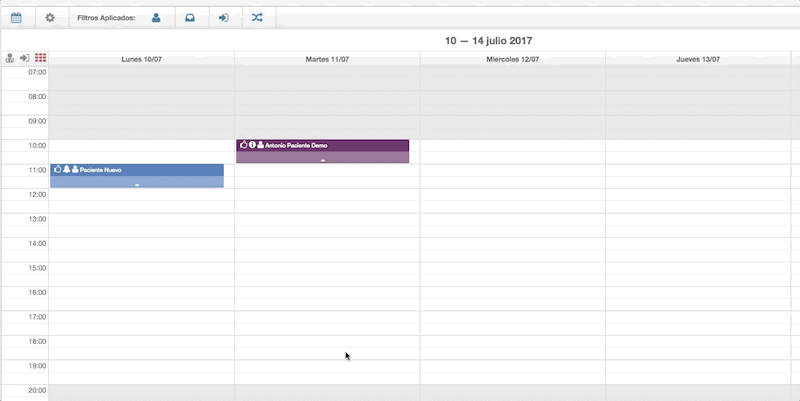Click resize handle of Antonio Paciente Demo appointment
This screenshot has width=800, height=401.
click(x=322, y=160)
